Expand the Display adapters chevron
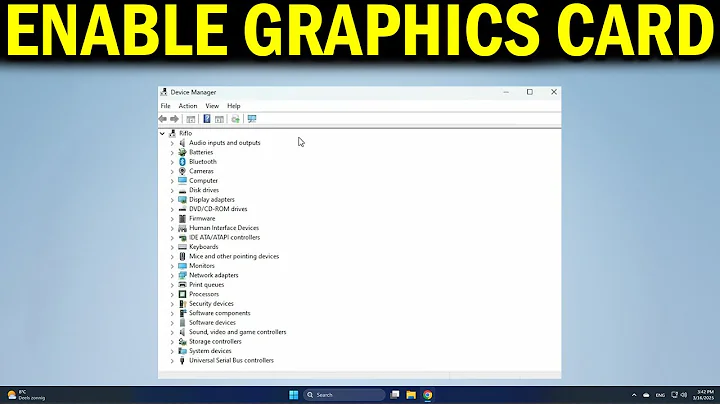 (x=172, y=200)
